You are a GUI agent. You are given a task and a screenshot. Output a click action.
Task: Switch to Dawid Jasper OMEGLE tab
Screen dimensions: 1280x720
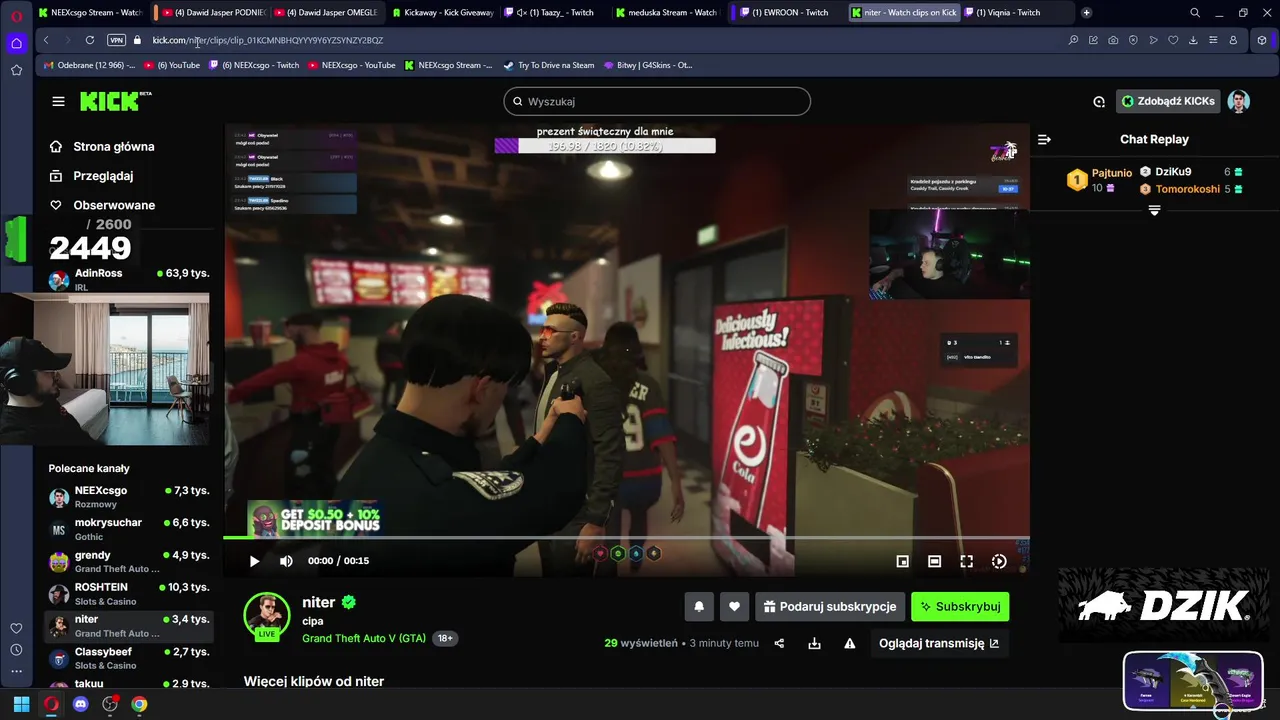pos(326,13)
